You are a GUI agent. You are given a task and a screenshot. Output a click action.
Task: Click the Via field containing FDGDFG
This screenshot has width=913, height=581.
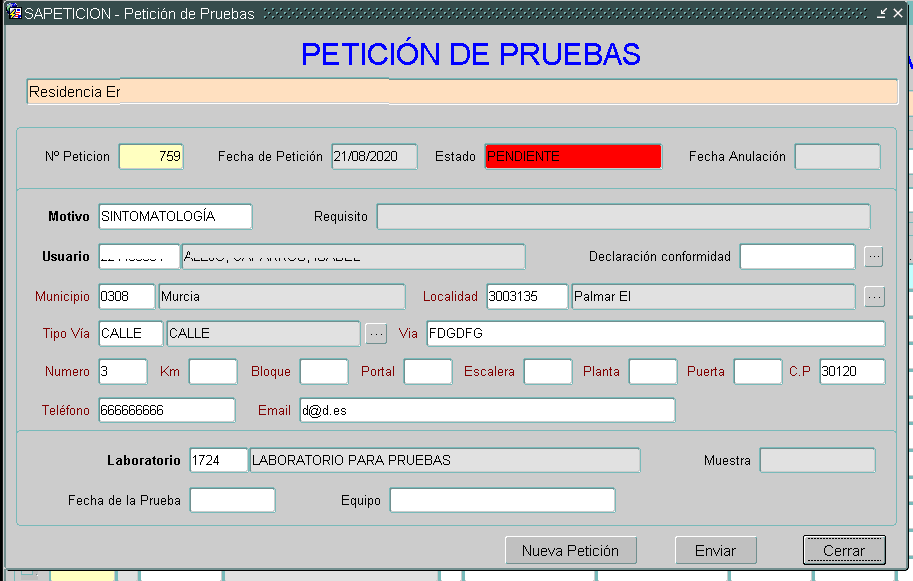point(655,333)
